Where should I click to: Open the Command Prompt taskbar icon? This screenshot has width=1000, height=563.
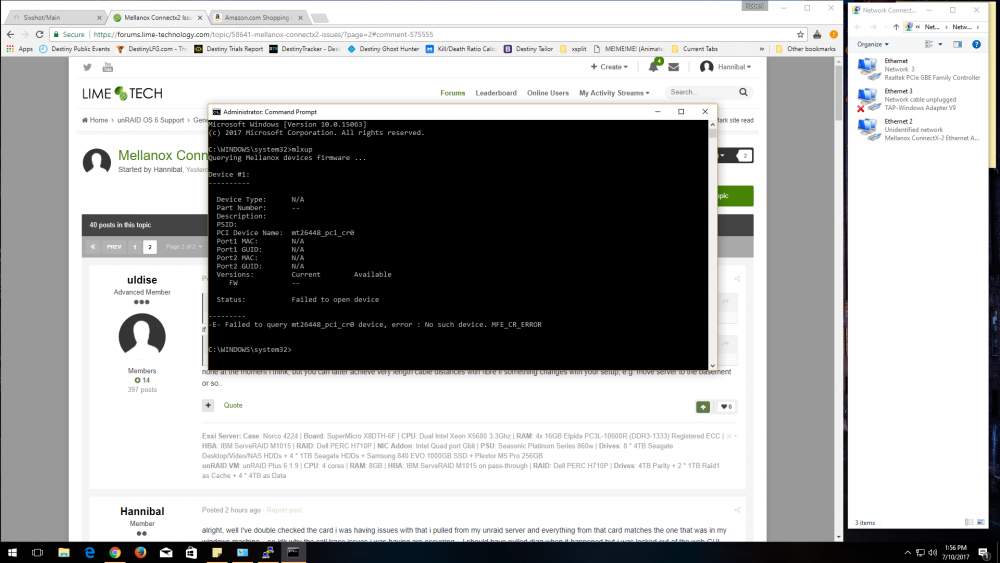(293, 553)
